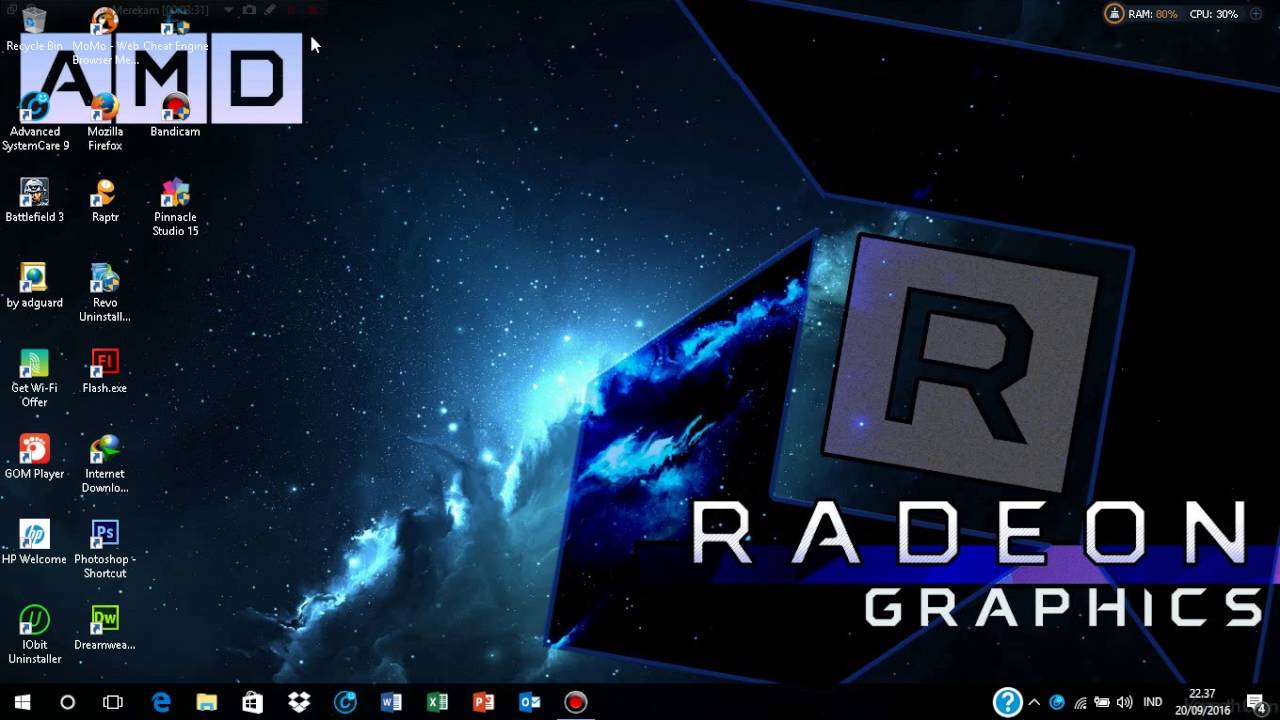The width and height of the screenshot is (1280, 720).
Task: Select the 'by adguard' desktop icon
Action: point(35,286)
